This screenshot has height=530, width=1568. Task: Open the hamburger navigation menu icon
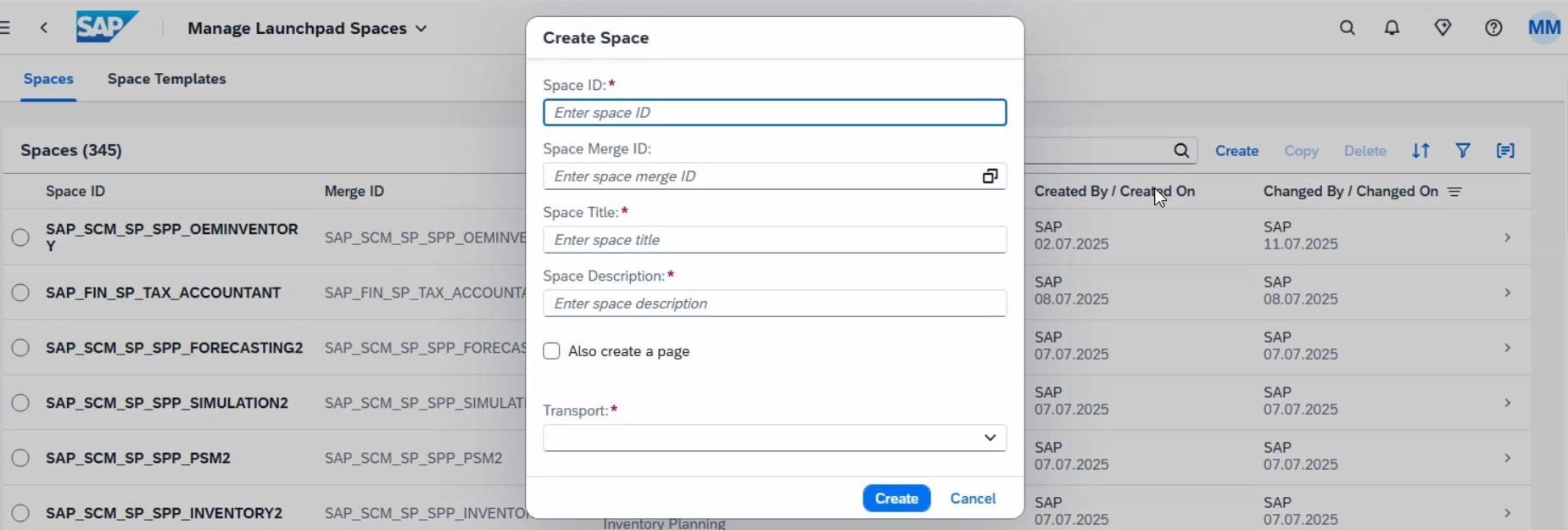[x=4, y=28]
